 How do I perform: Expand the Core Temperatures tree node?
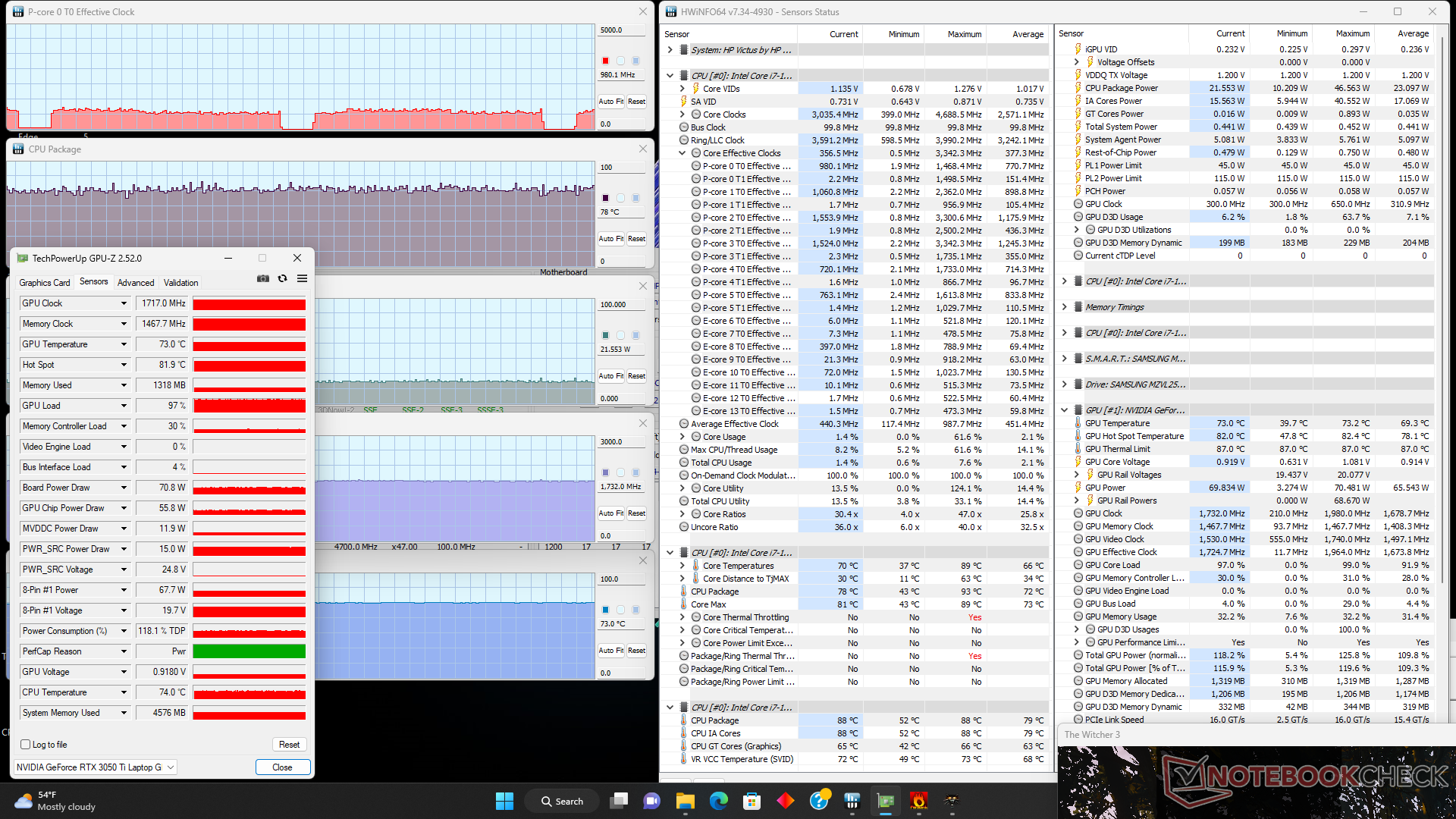pos(682,566)
